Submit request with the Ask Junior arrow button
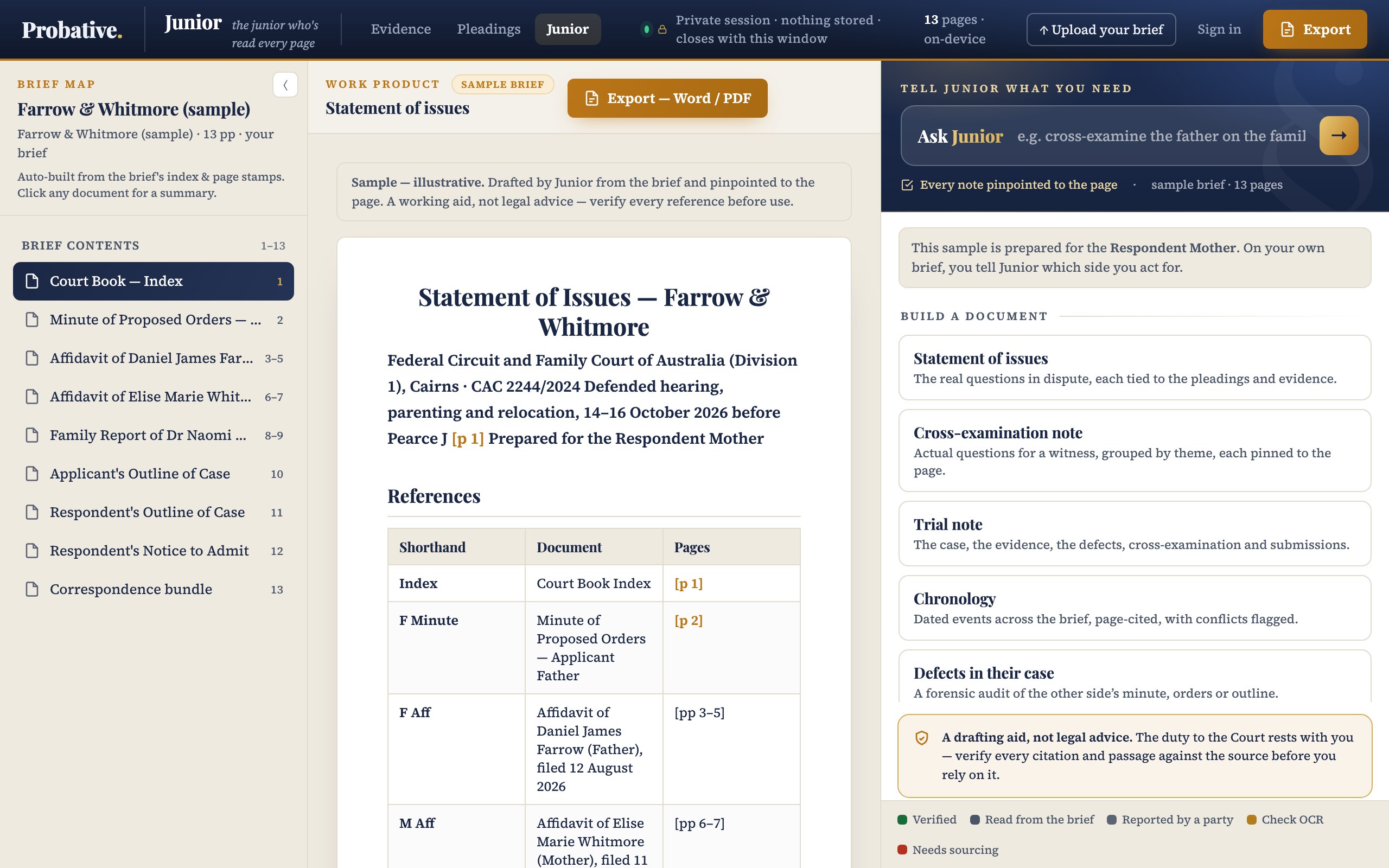This screenshot has height=868, width=1389. [x=1339, y=136]
